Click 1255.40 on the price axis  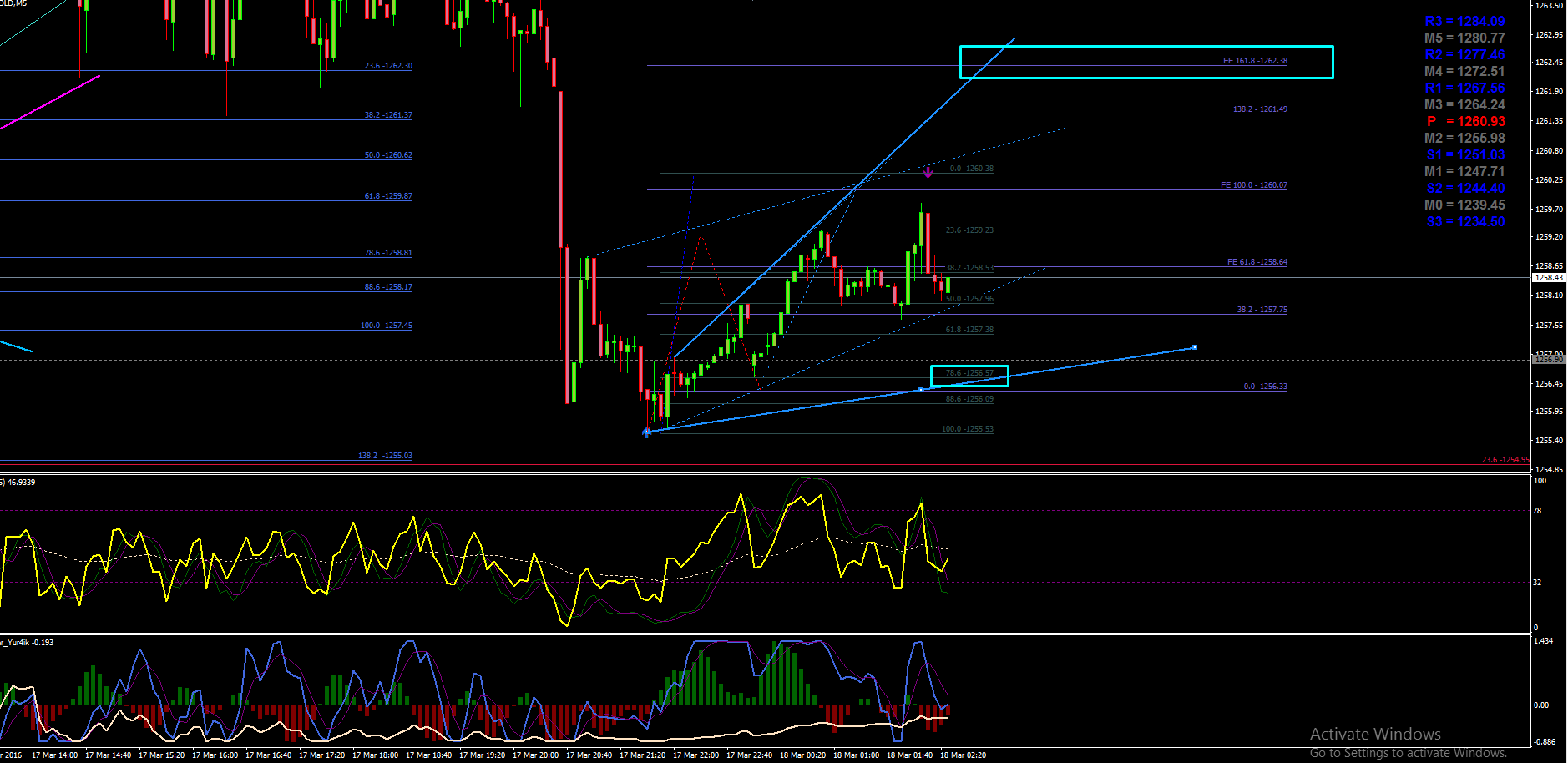tap(1549, 441)
